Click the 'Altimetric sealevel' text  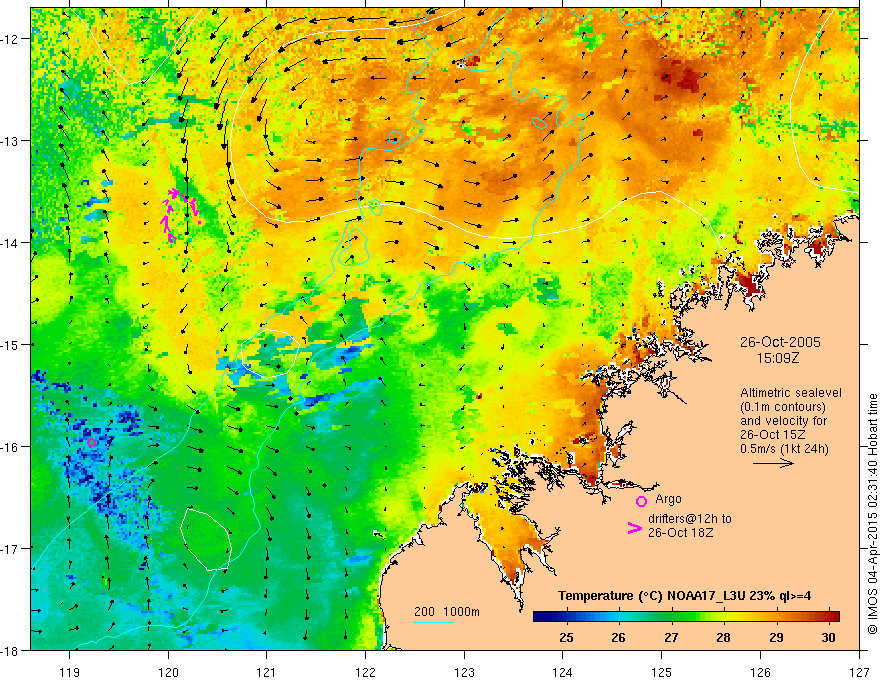791,393
